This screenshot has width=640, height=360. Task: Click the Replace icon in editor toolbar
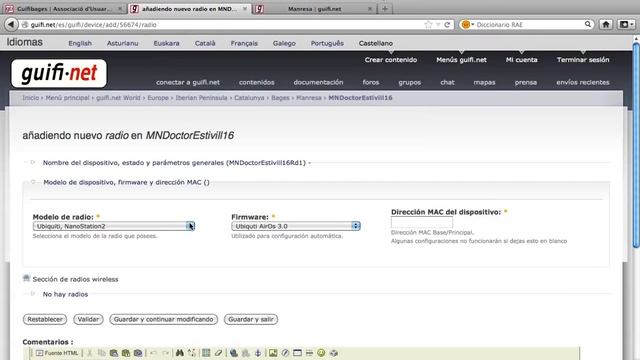(x=192, y=353)
